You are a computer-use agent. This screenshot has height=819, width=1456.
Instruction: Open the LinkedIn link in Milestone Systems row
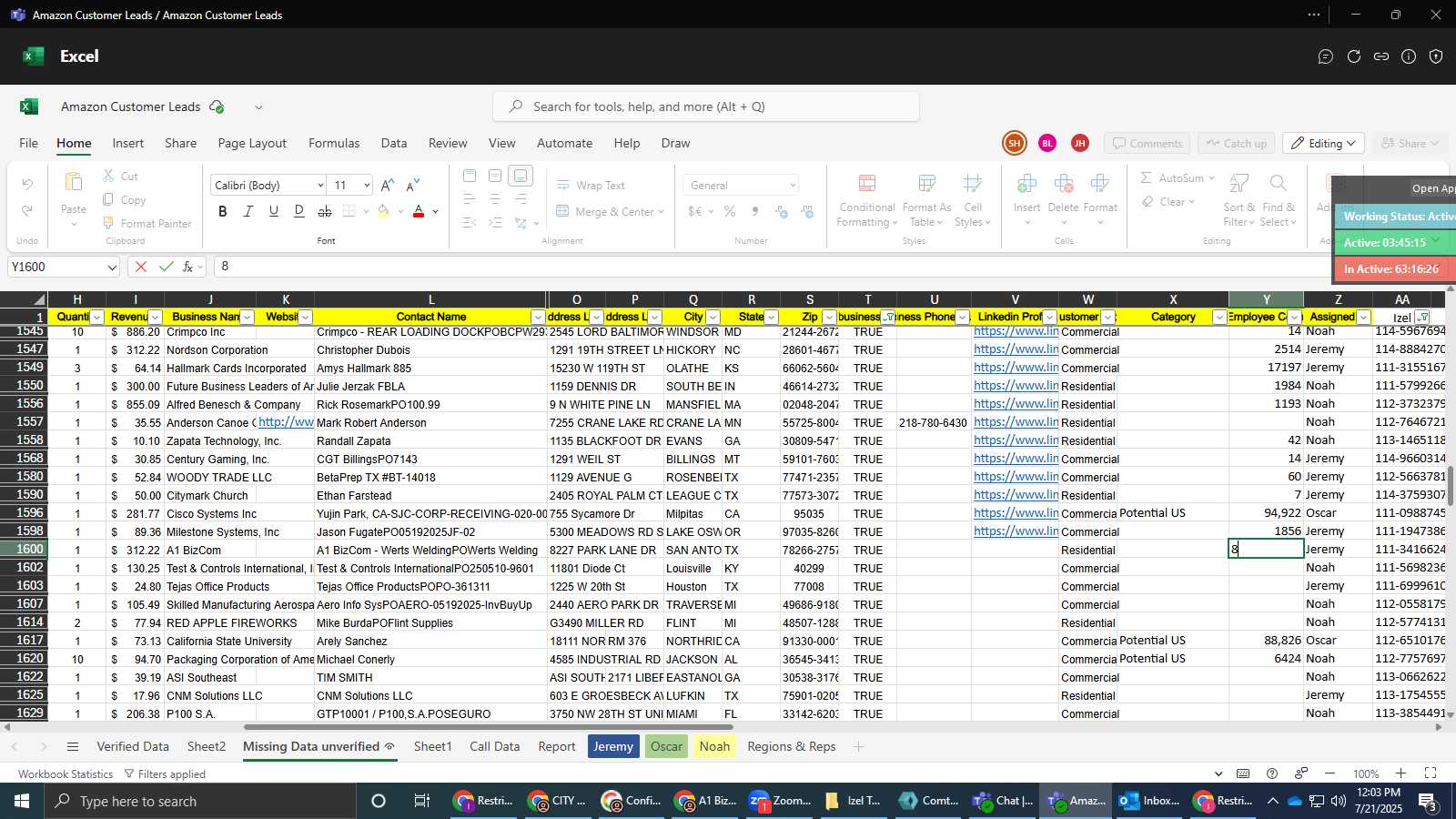click(x=1016, y=531)
